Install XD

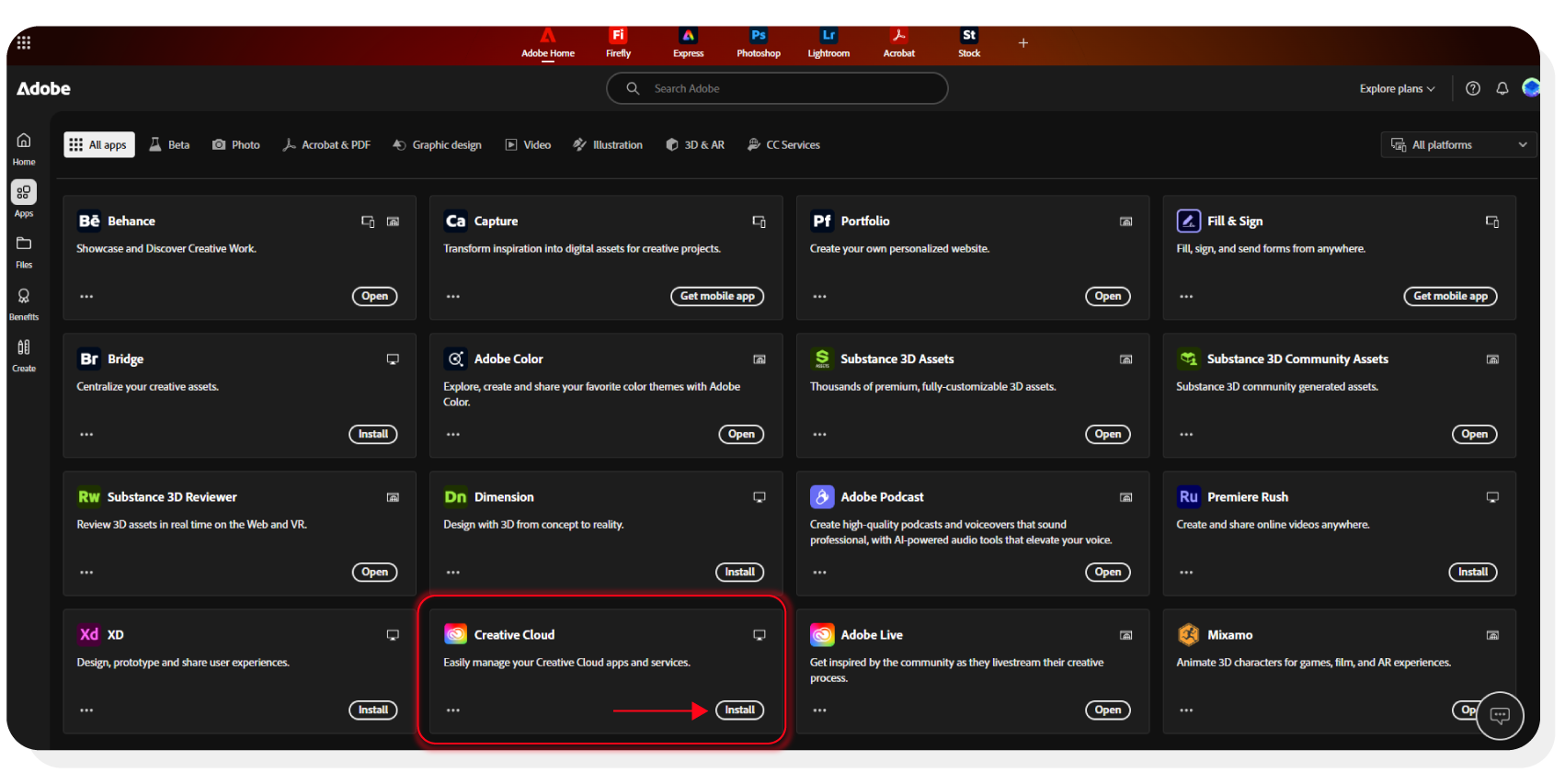(373, 710)
